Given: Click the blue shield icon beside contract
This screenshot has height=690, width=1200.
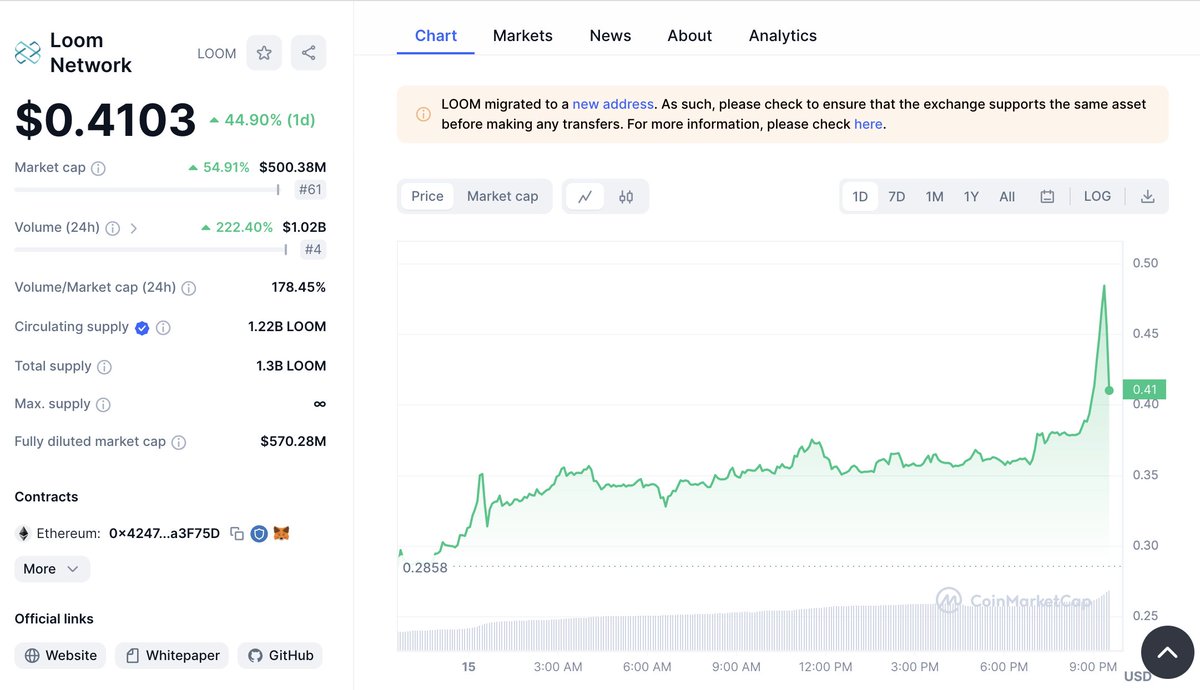Looking at the screenshot, I should 259,534.
